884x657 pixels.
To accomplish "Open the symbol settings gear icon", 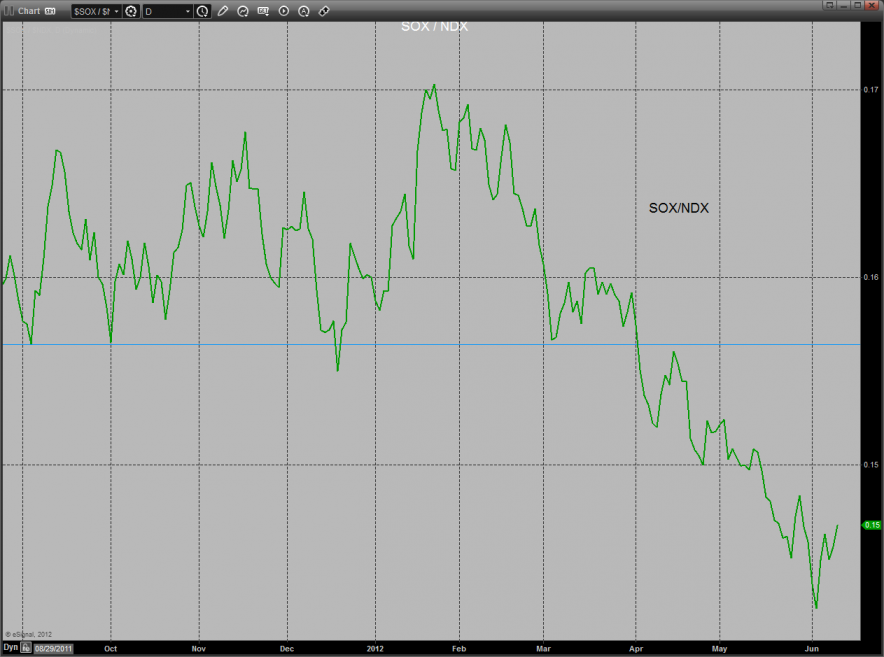I will (130, 11).
